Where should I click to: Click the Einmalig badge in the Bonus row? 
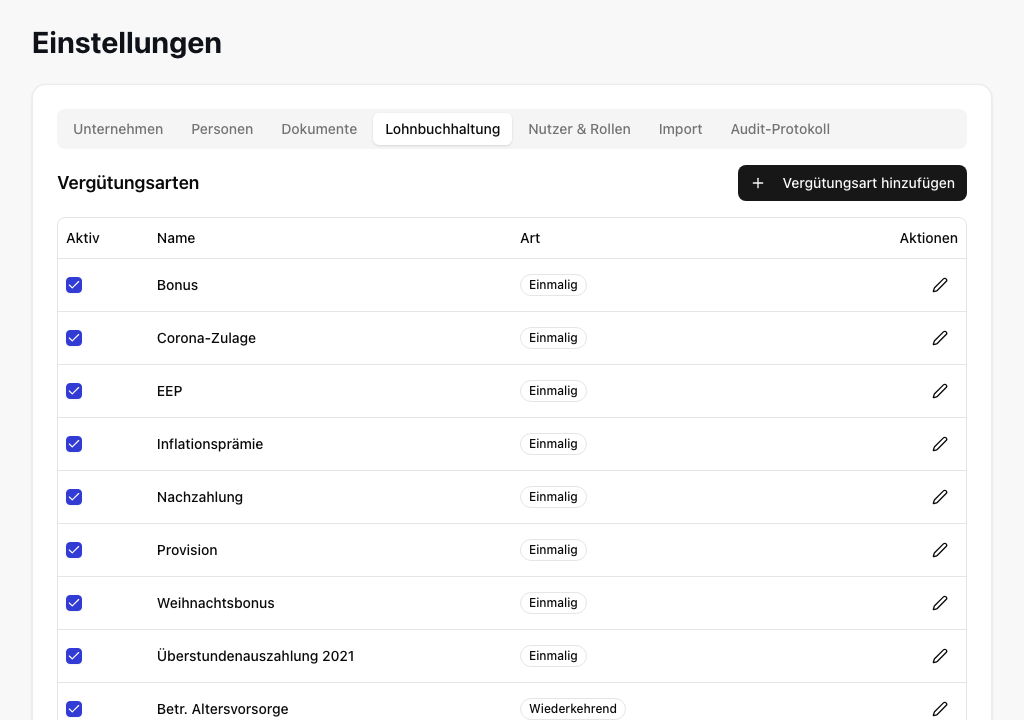[553, 285]
